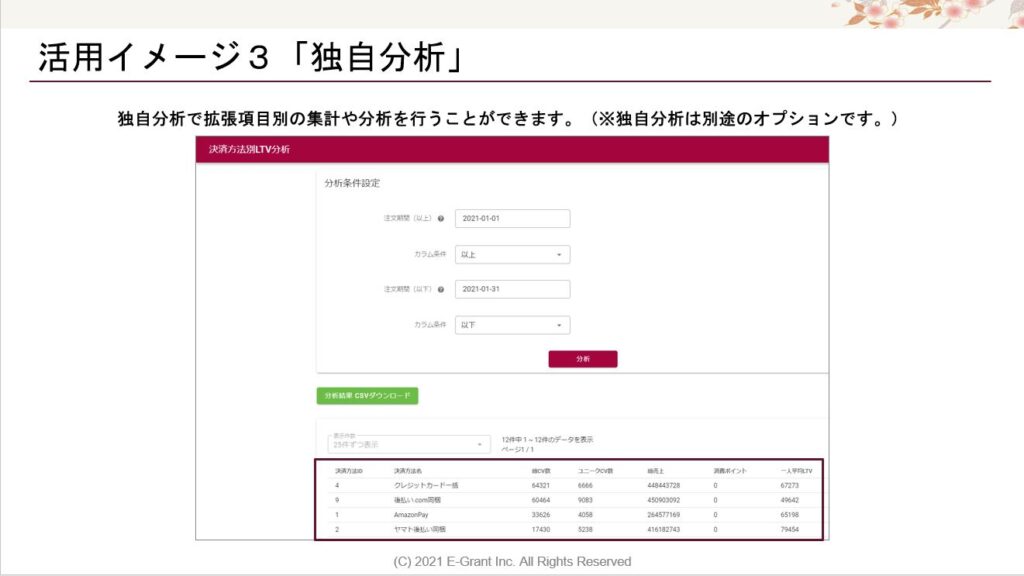The height and width of the screenshot is (576, 1024).
Task: Click the 分析 button
Action: pos(583,359)
